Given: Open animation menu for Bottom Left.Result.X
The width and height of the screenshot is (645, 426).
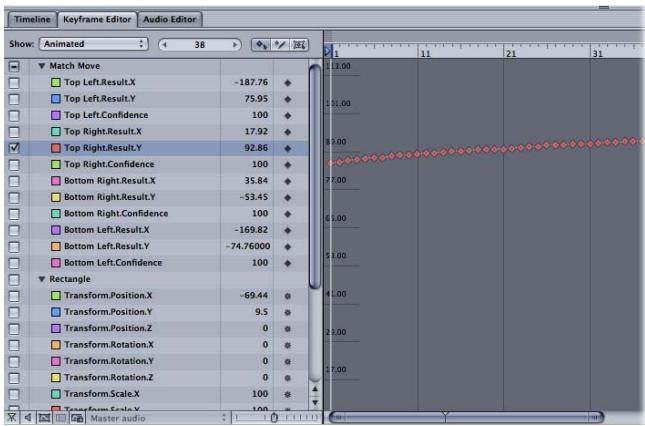Looking at the screenshot, I should click(288, 230).
